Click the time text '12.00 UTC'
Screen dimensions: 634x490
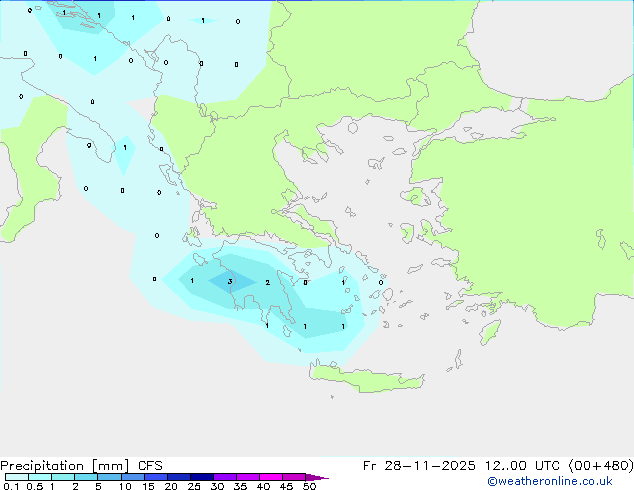[x=522, y=466]
